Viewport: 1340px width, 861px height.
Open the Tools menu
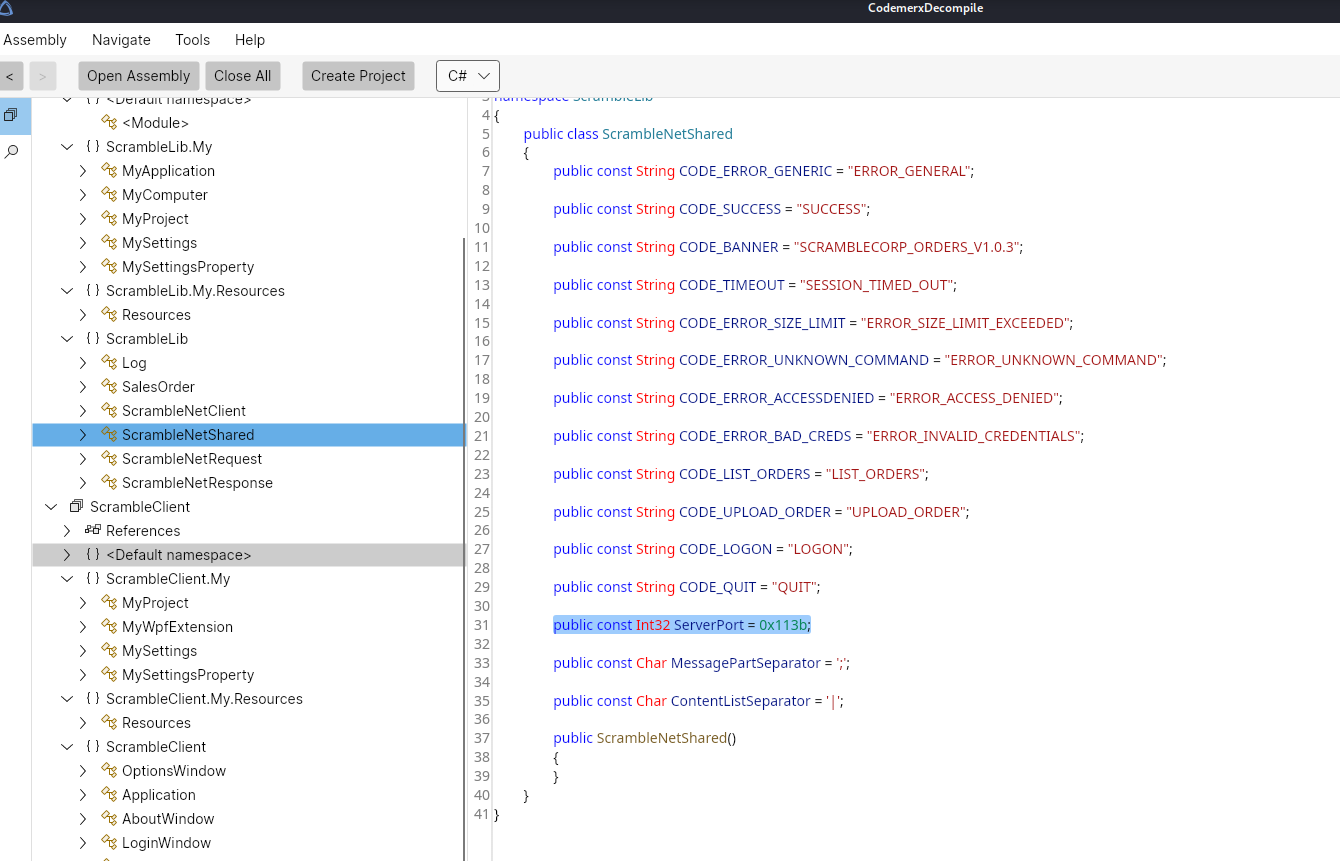[x=192, y=40]
